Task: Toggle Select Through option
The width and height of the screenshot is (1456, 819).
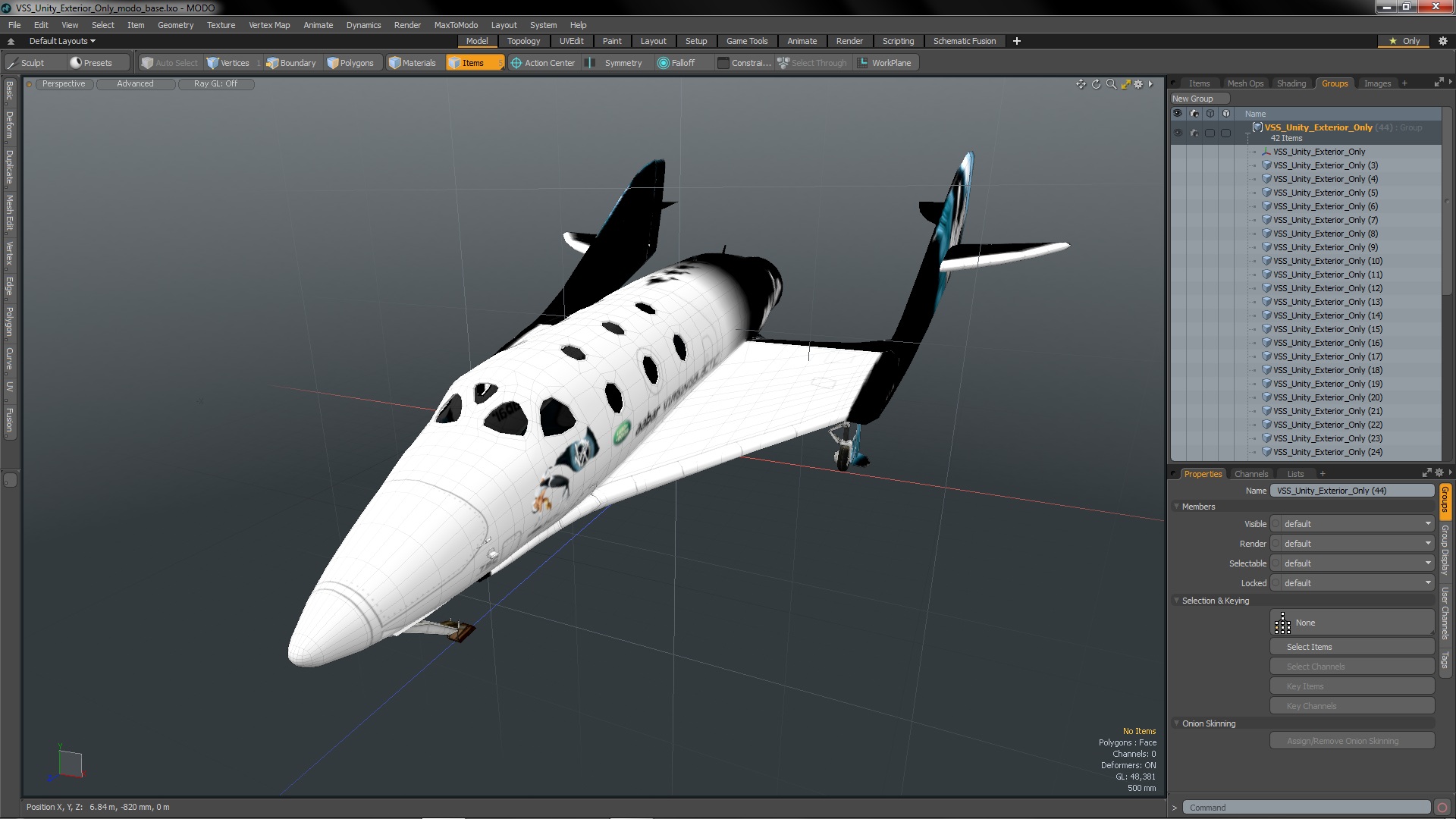Action: (x=812, y=63)
